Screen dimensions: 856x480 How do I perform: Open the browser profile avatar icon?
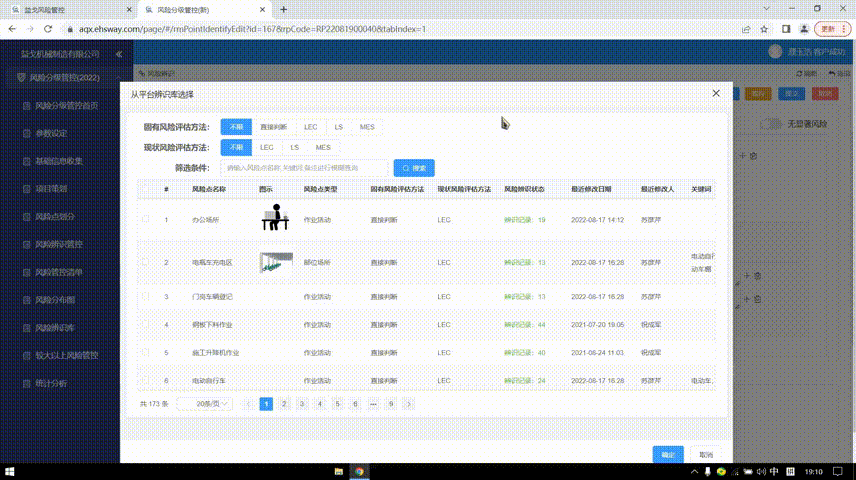pos(804,29)
